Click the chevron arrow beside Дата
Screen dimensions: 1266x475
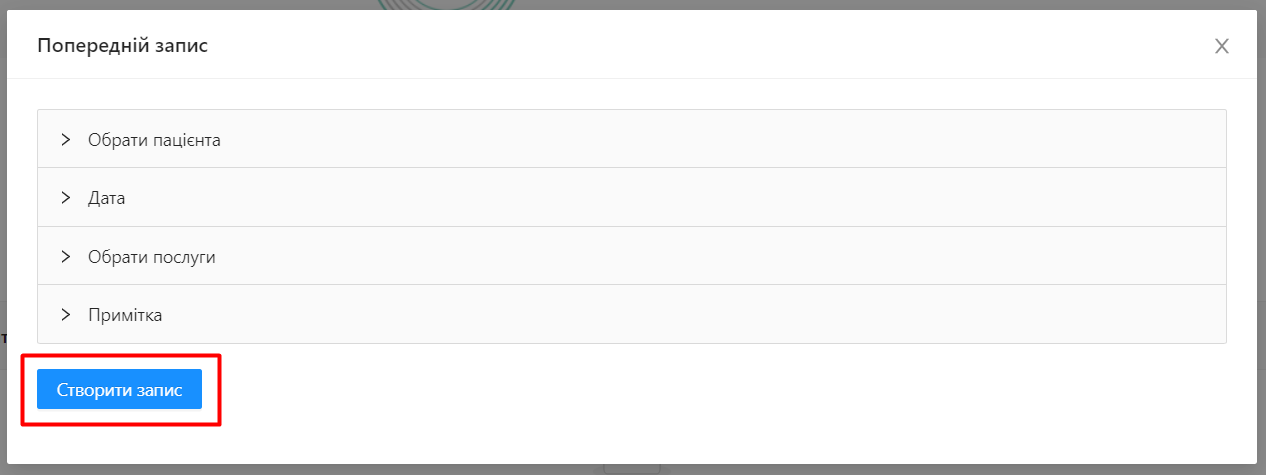click(66, 198)
